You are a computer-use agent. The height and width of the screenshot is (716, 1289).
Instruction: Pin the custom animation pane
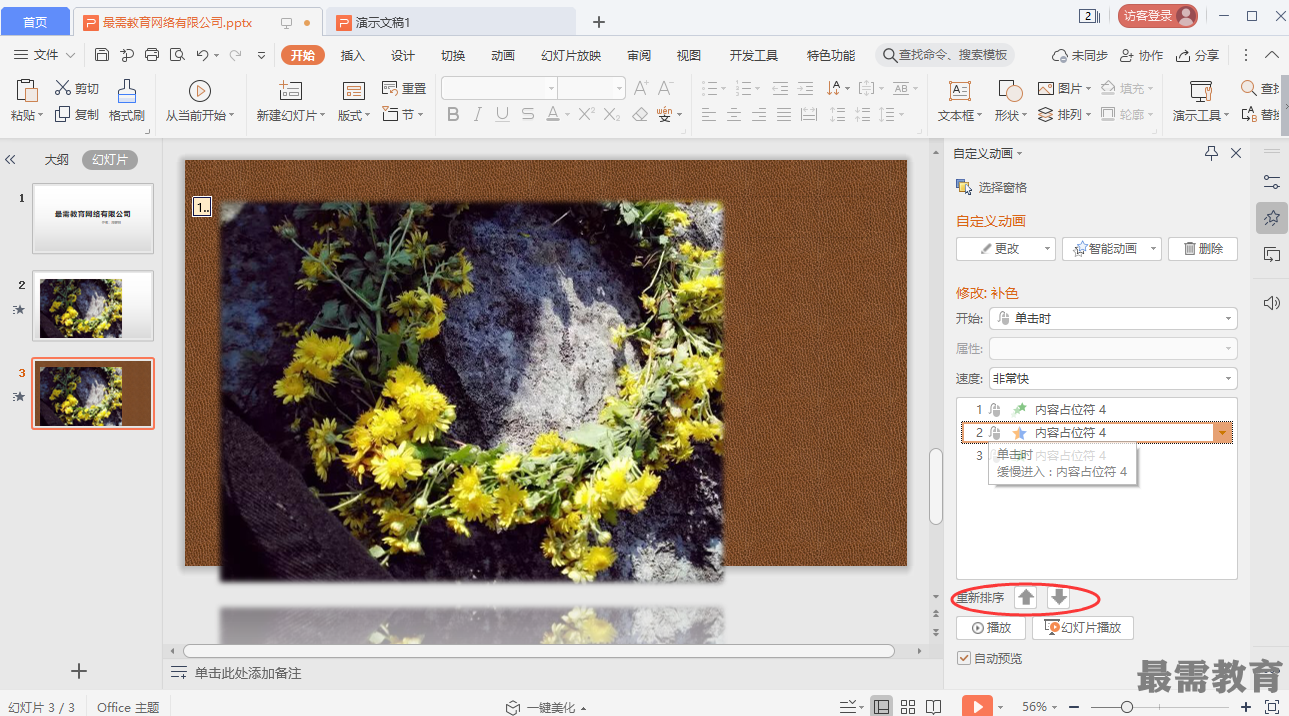click(x=1212, y=153)
